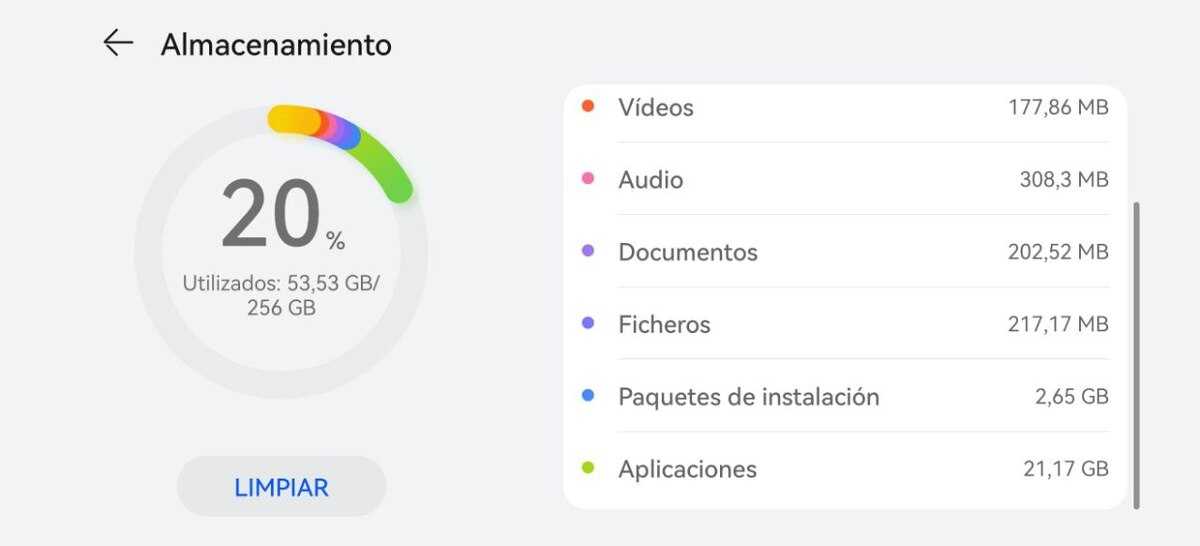1200x546 pixels.
Task: Click the purple dot beside Documentos
Action: pyautogui.click(x=588, y=251)
